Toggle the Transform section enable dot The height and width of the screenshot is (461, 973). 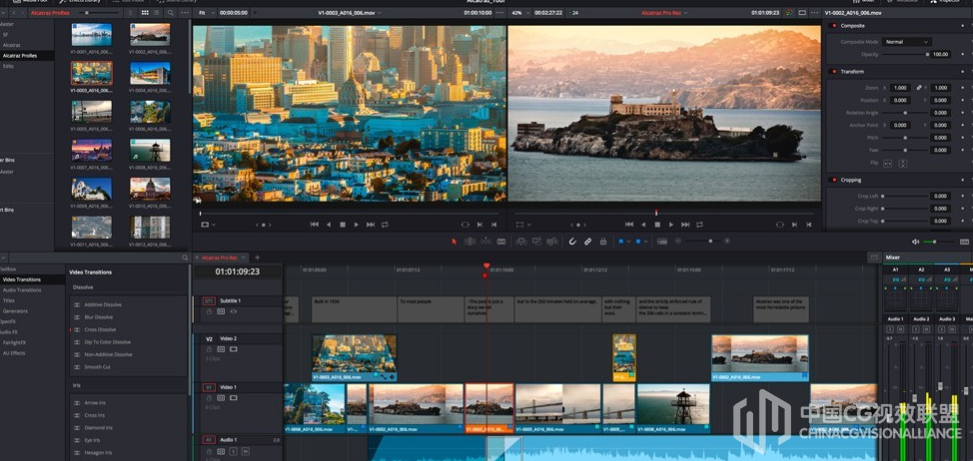pos(833,72)
